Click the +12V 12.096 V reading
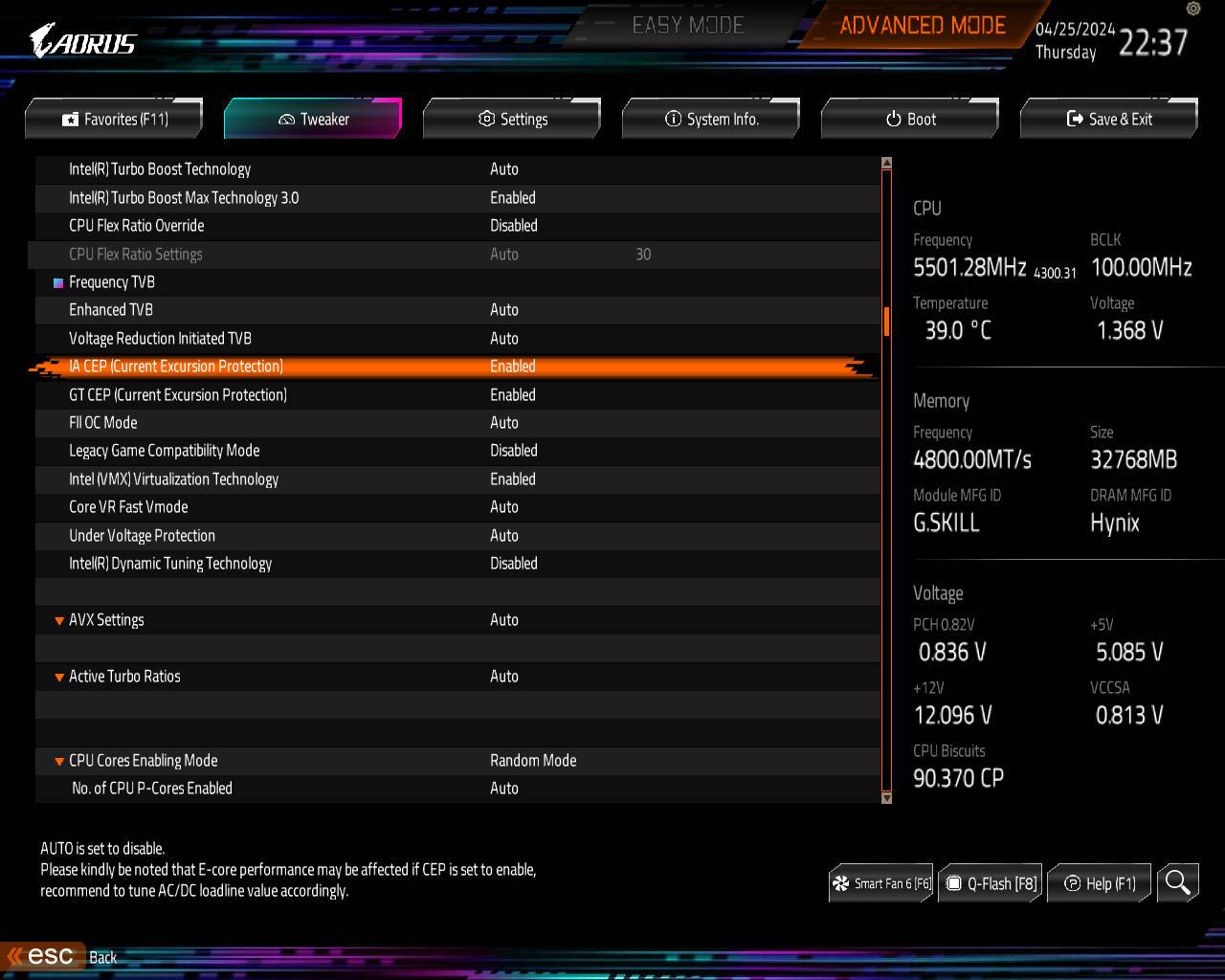The image size is (1225, 980). point(953,715)
